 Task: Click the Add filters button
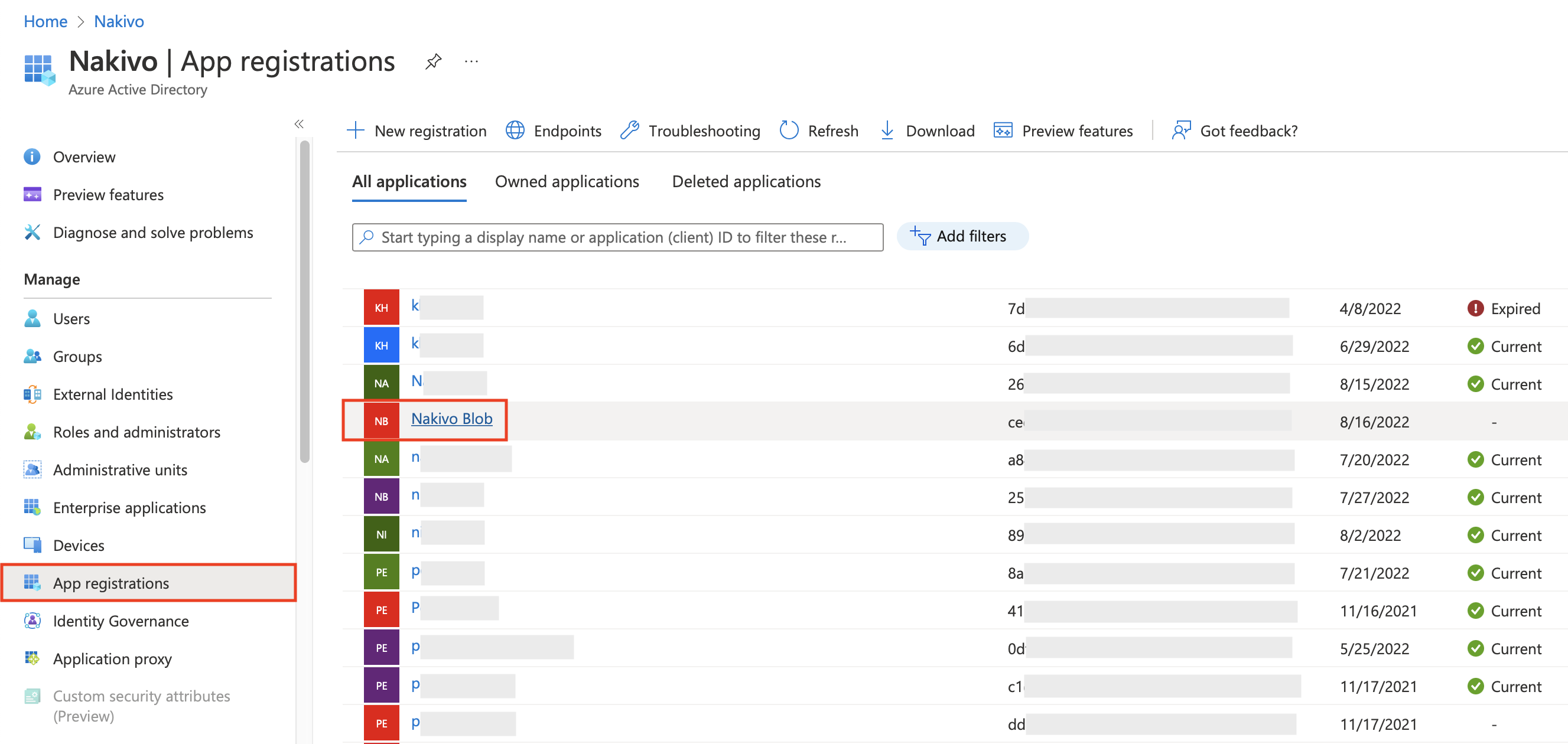962,237
